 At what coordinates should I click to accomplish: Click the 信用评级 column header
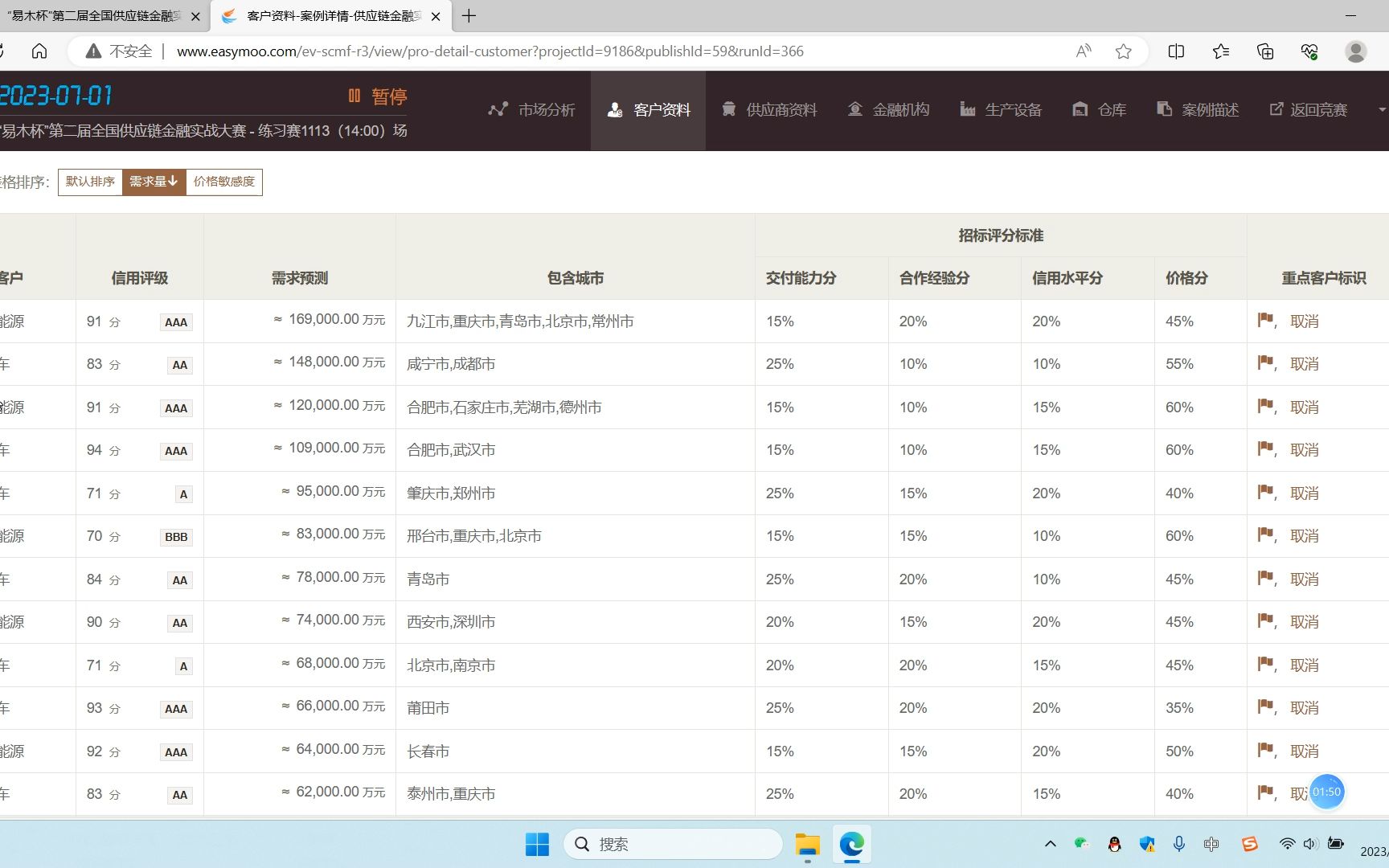140,278
